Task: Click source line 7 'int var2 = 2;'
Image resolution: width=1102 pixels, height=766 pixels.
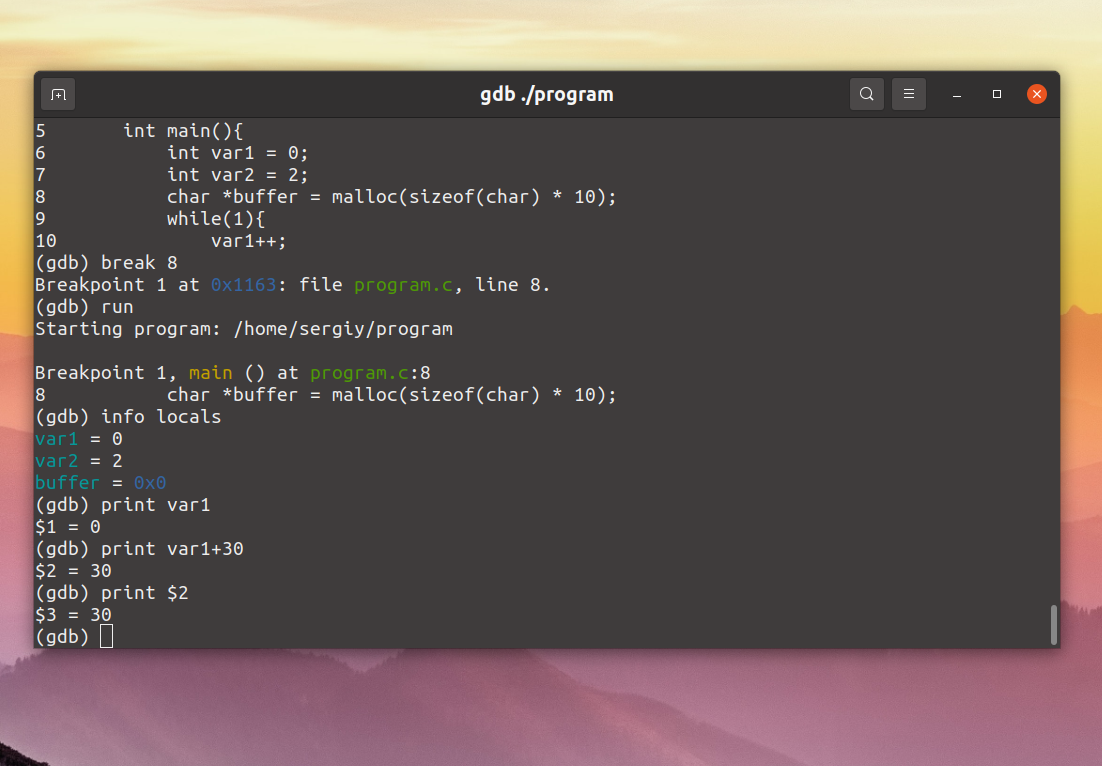Action: tap(172, 175)
